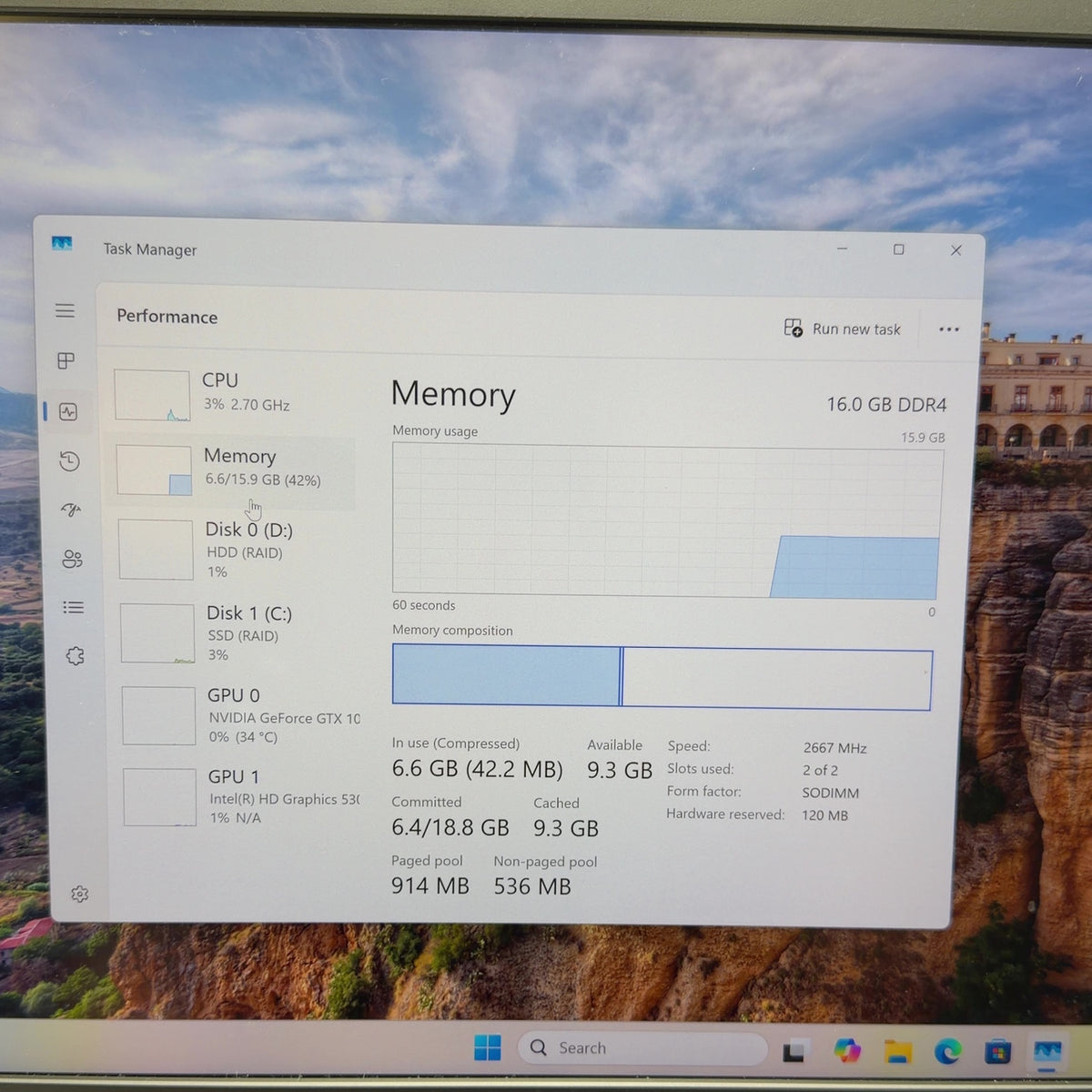The width and height of the screenshot is (1092, 1092).
Task: Click the taskbar Search box
Action: [642, 1048]
